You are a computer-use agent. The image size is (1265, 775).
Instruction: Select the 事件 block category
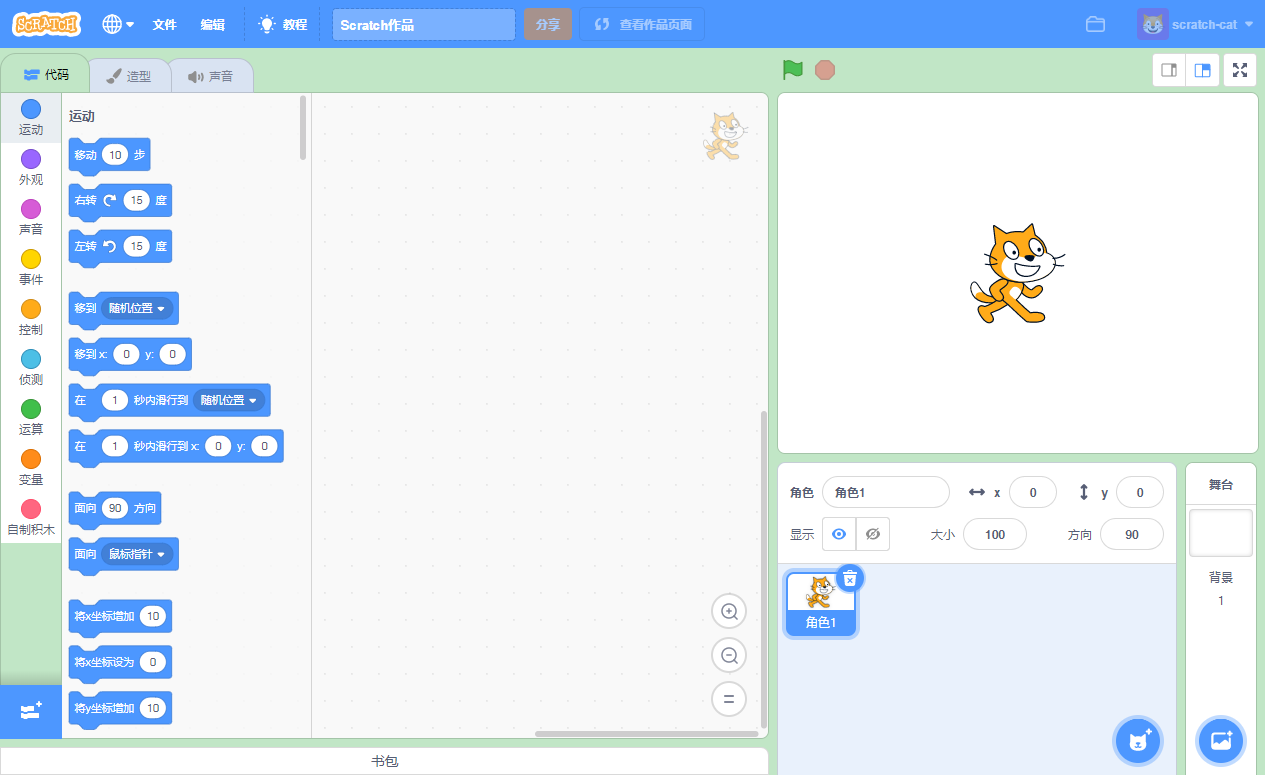pos(31,268)
